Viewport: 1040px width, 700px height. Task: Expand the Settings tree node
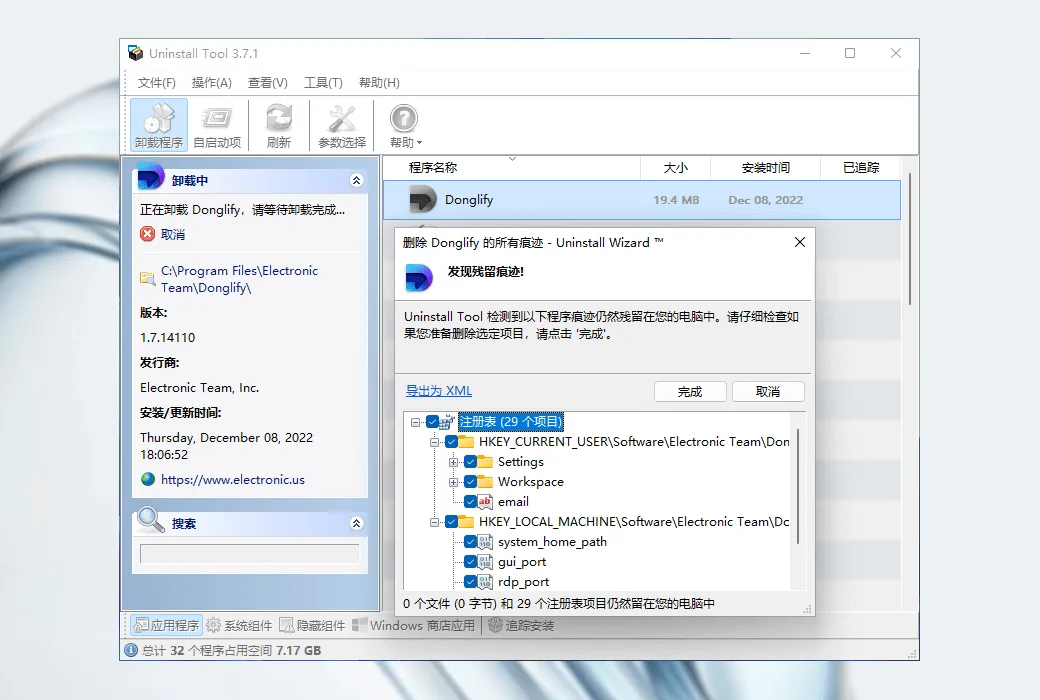click(x=454, y=462)
